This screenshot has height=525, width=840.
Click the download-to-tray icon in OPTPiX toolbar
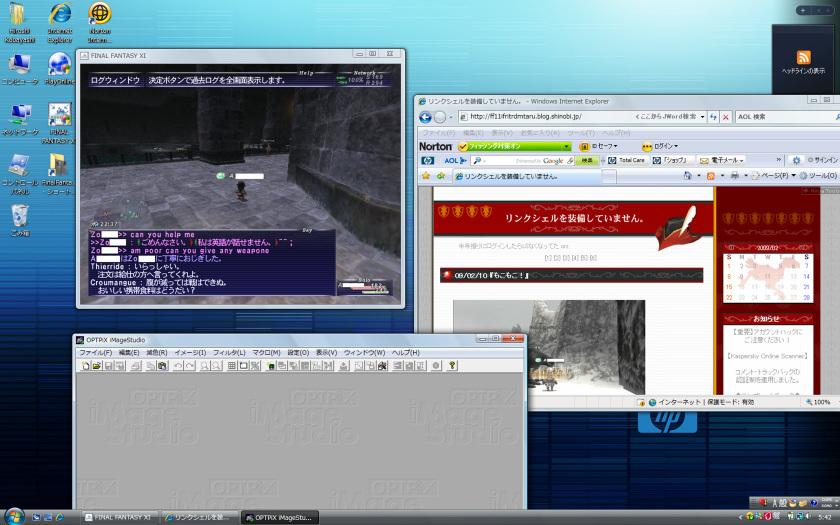pyautogui.click(x=343, y=365)
